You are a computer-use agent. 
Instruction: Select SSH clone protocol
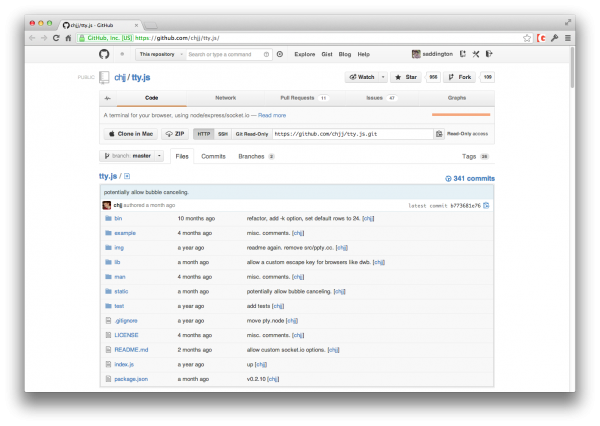point(223,134)
